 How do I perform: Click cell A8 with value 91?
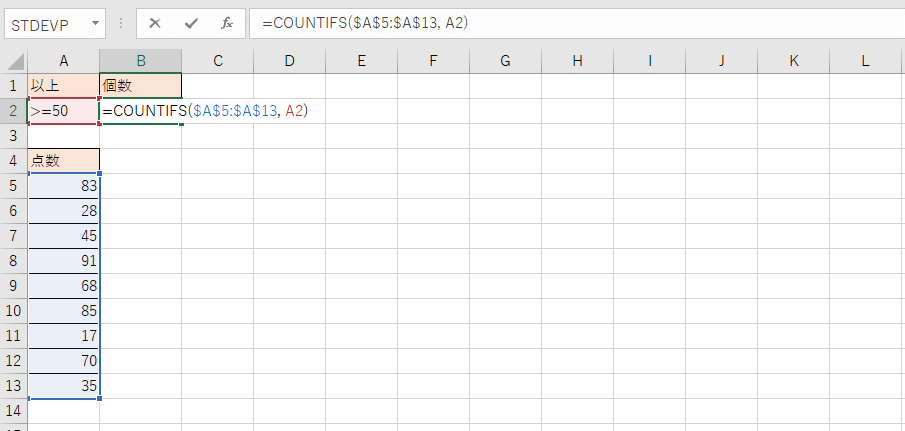[x=64, y=260]
